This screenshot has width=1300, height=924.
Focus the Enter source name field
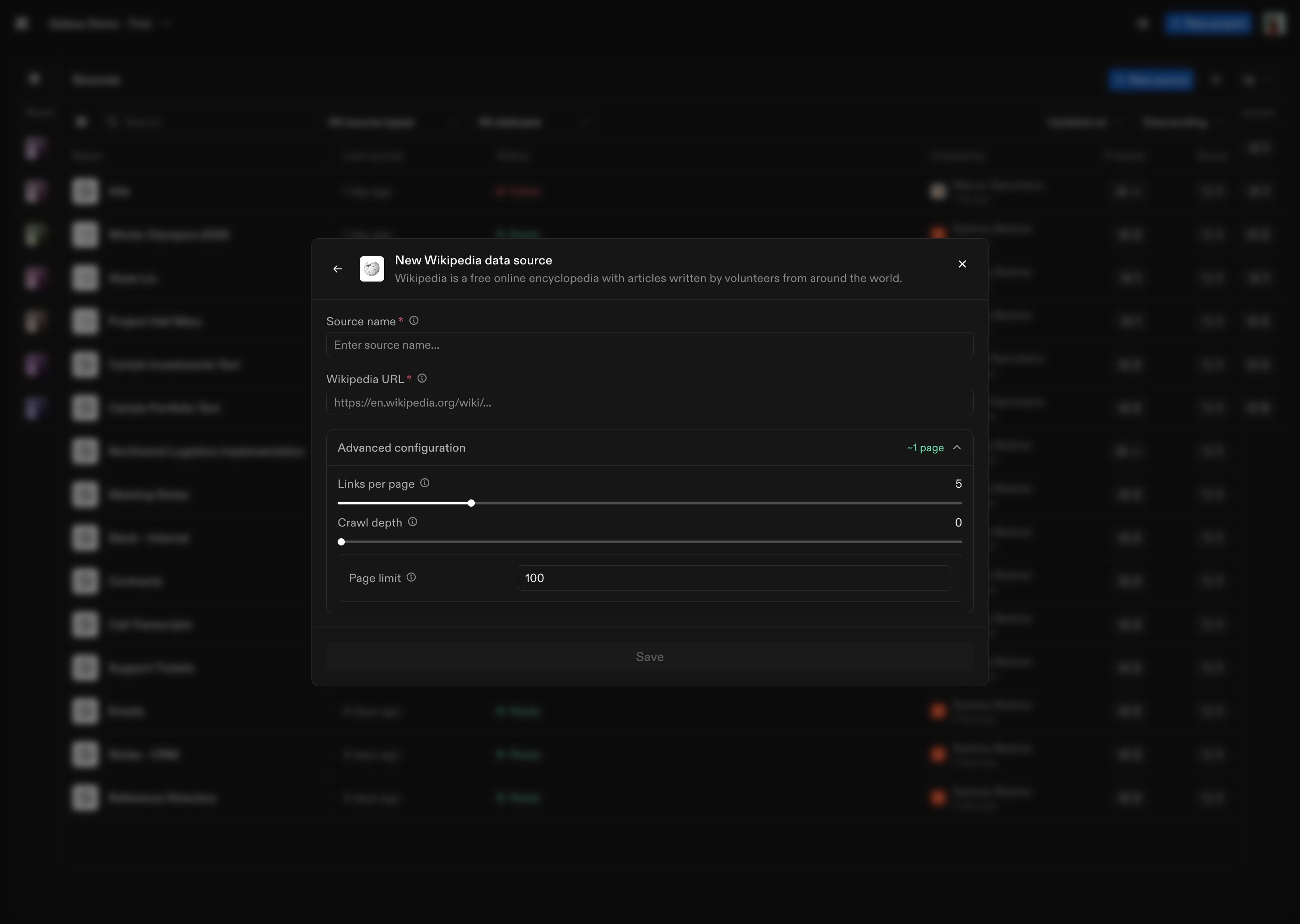click(650, 345)
